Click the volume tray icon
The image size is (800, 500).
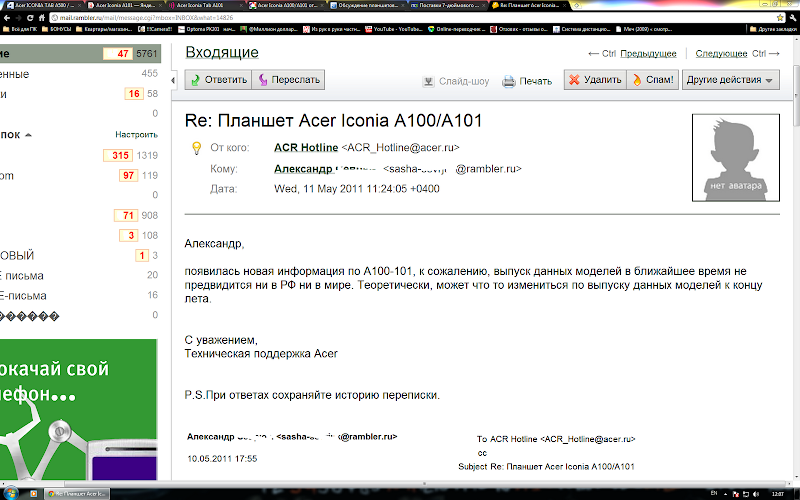[x=756, y=494]
